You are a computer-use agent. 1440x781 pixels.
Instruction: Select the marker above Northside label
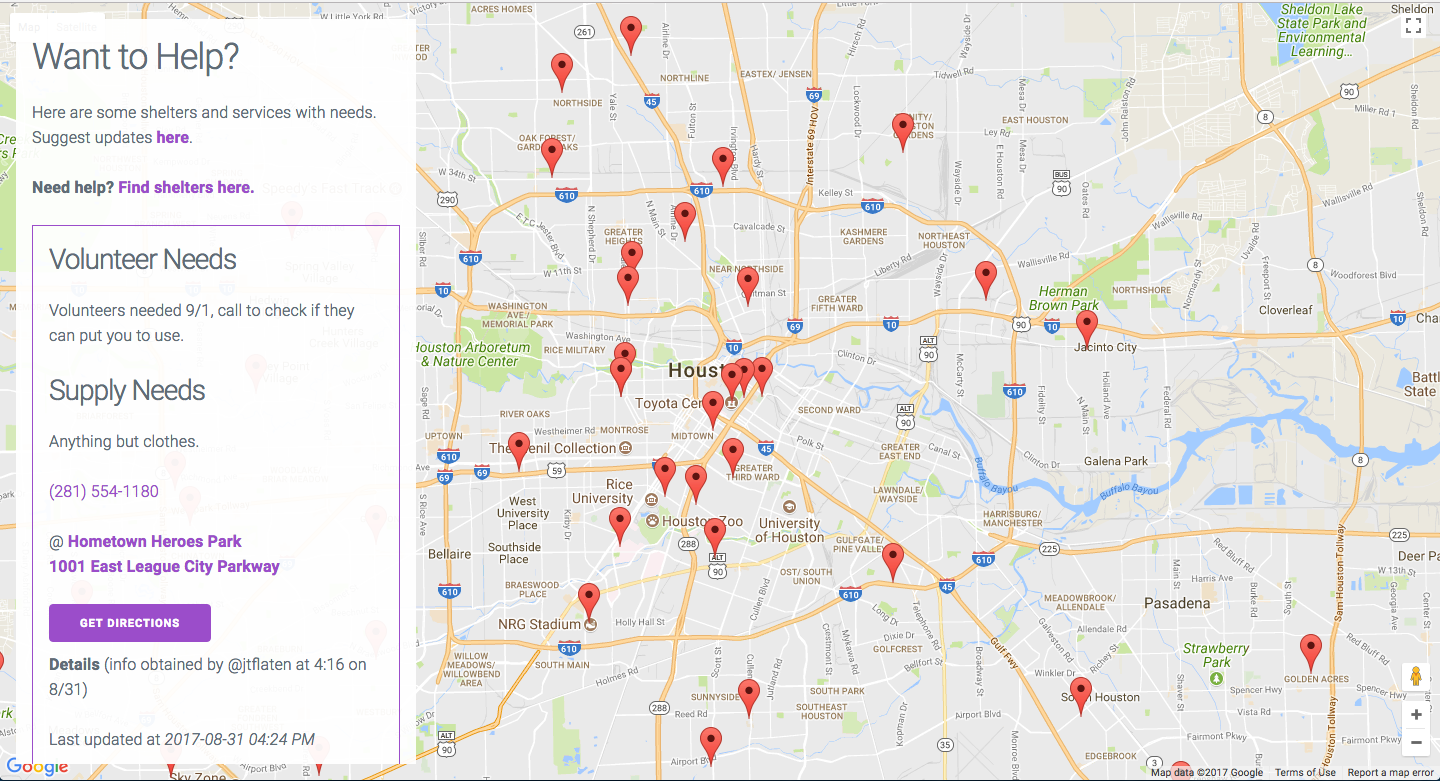coord(562,71)
